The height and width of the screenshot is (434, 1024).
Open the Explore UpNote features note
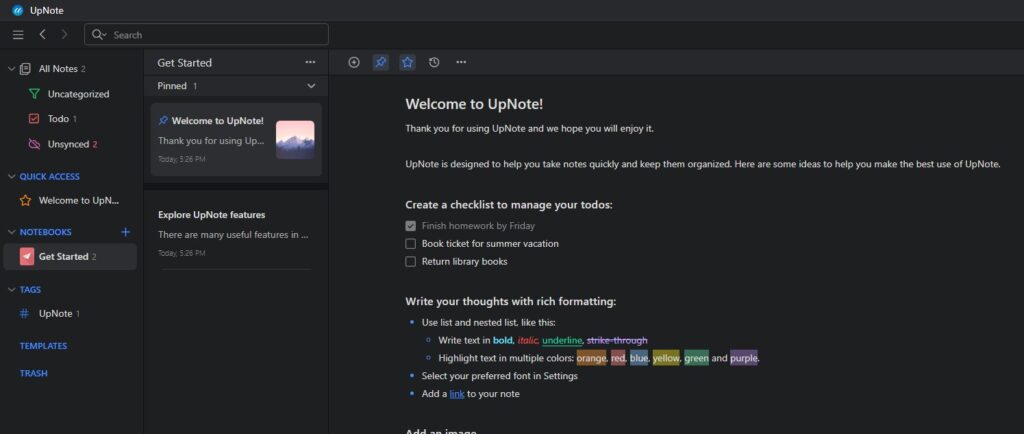[236, 234]
